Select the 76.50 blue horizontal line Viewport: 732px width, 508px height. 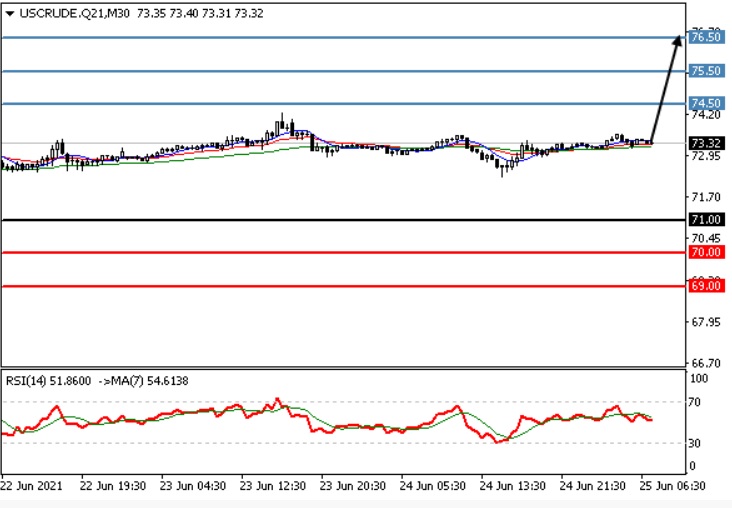pos(344,37)
